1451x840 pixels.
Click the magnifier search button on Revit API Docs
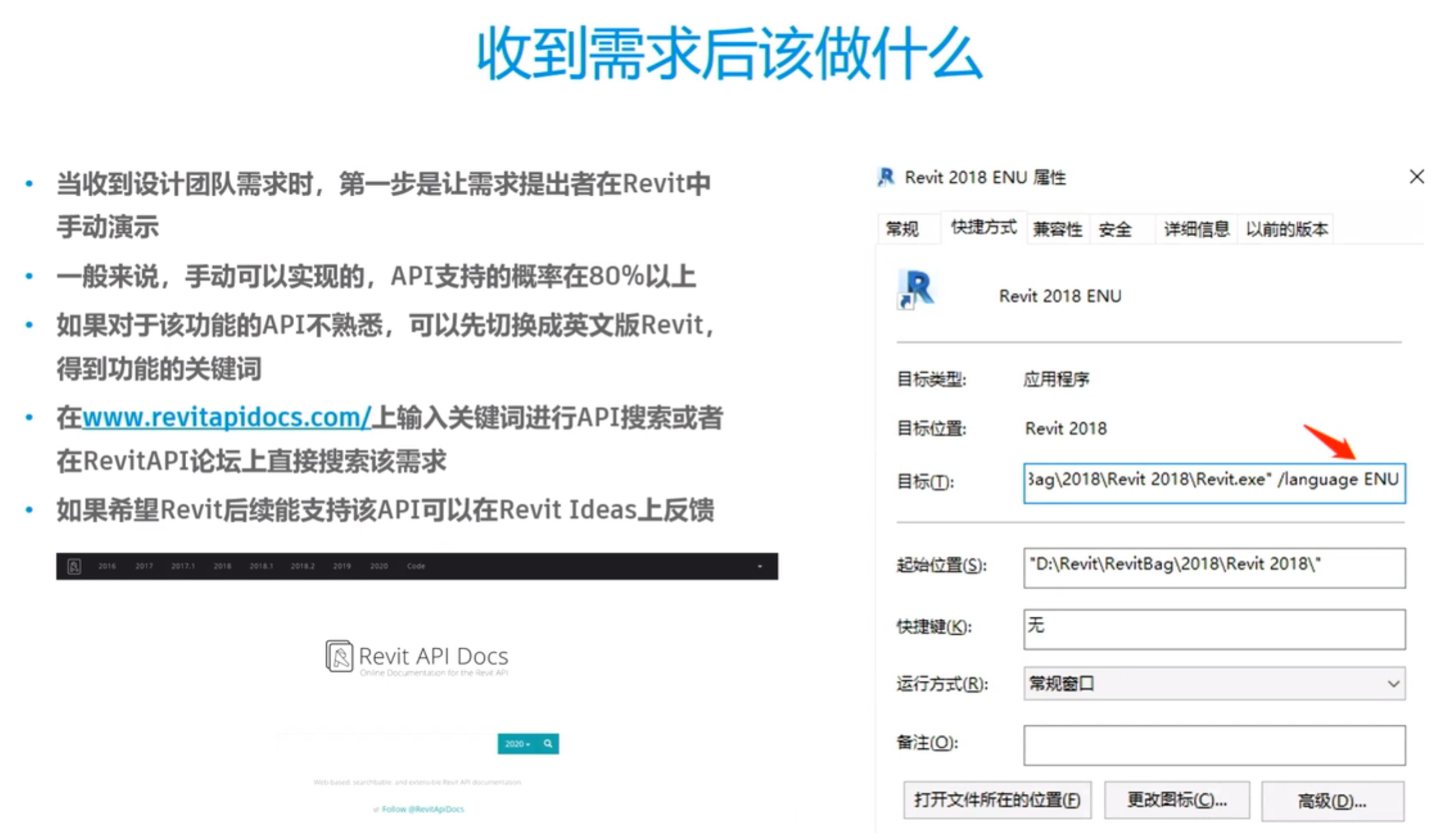(548, 744)
